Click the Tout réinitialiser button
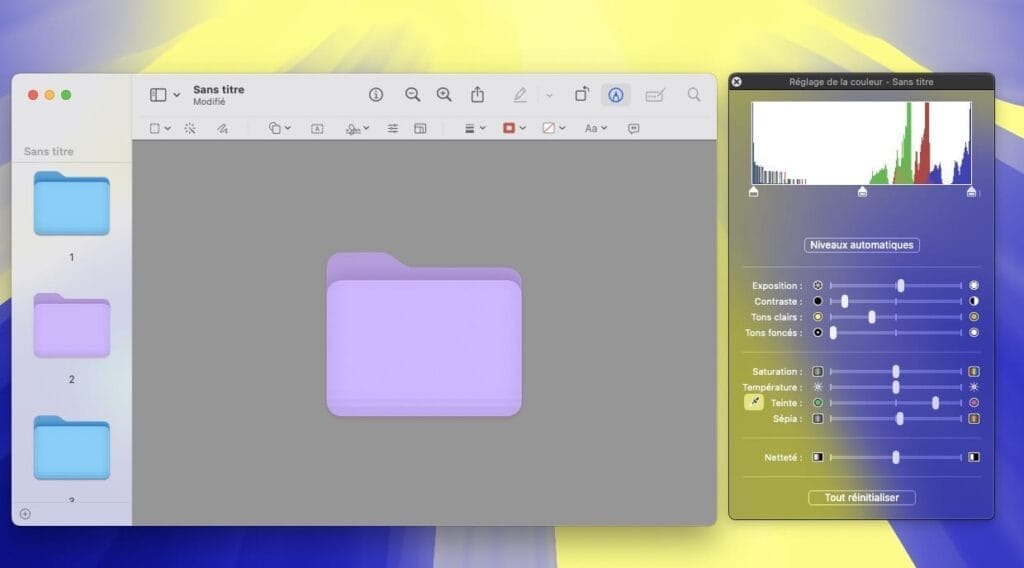Viewport: 1024px width, 568px height. (x=861, y=497)
